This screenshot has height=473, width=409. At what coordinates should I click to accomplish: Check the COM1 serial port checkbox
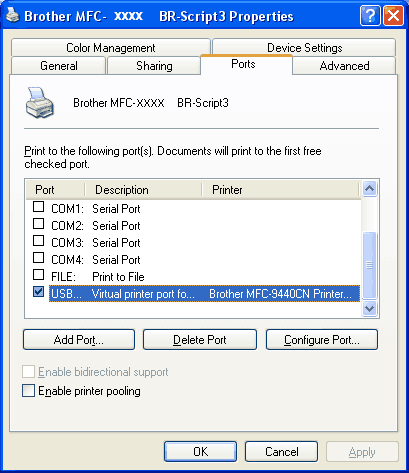click(39, 207)
